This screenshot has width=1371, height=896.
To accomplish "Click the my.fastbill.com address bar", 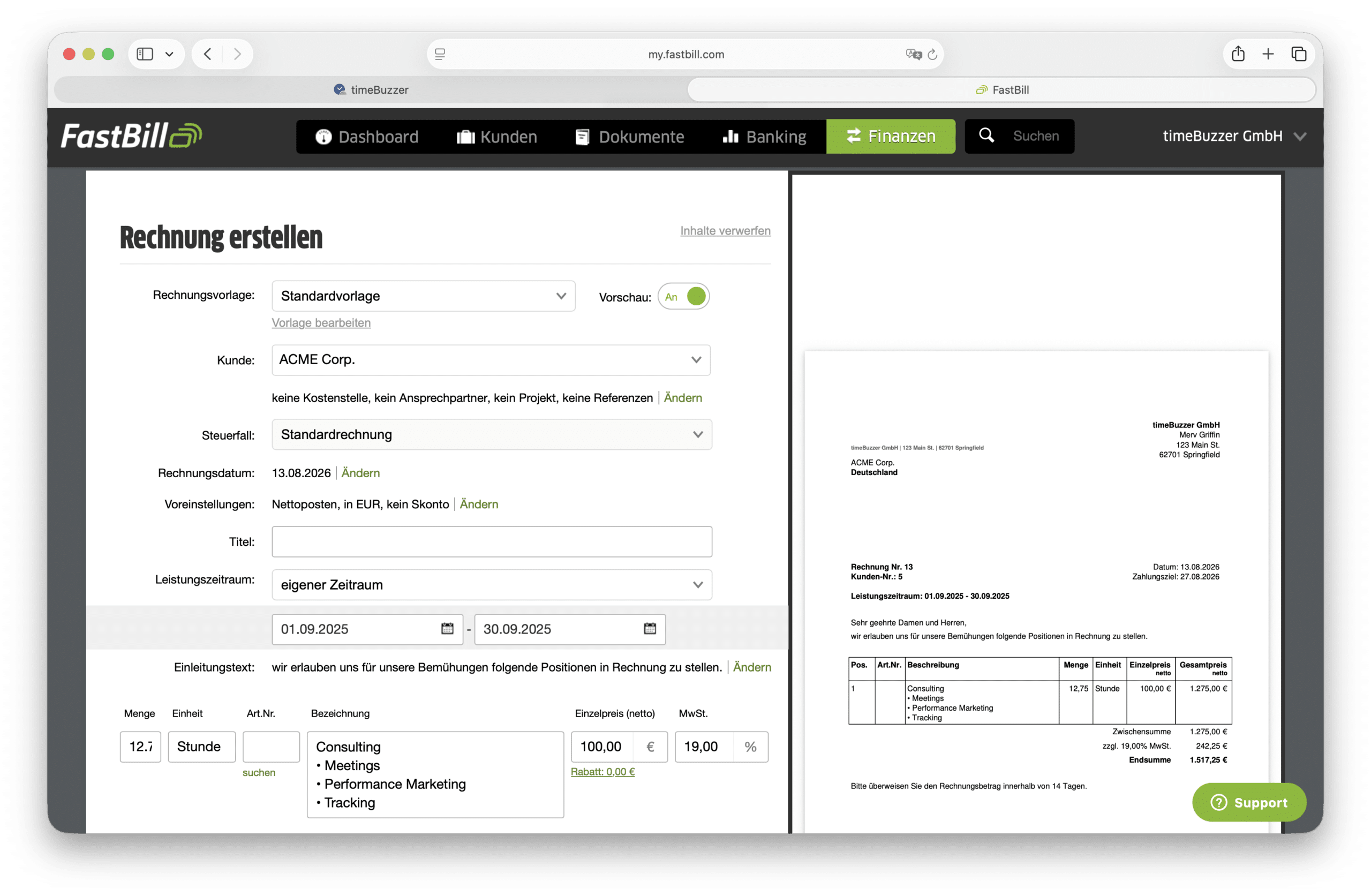I will coord(685,54).
